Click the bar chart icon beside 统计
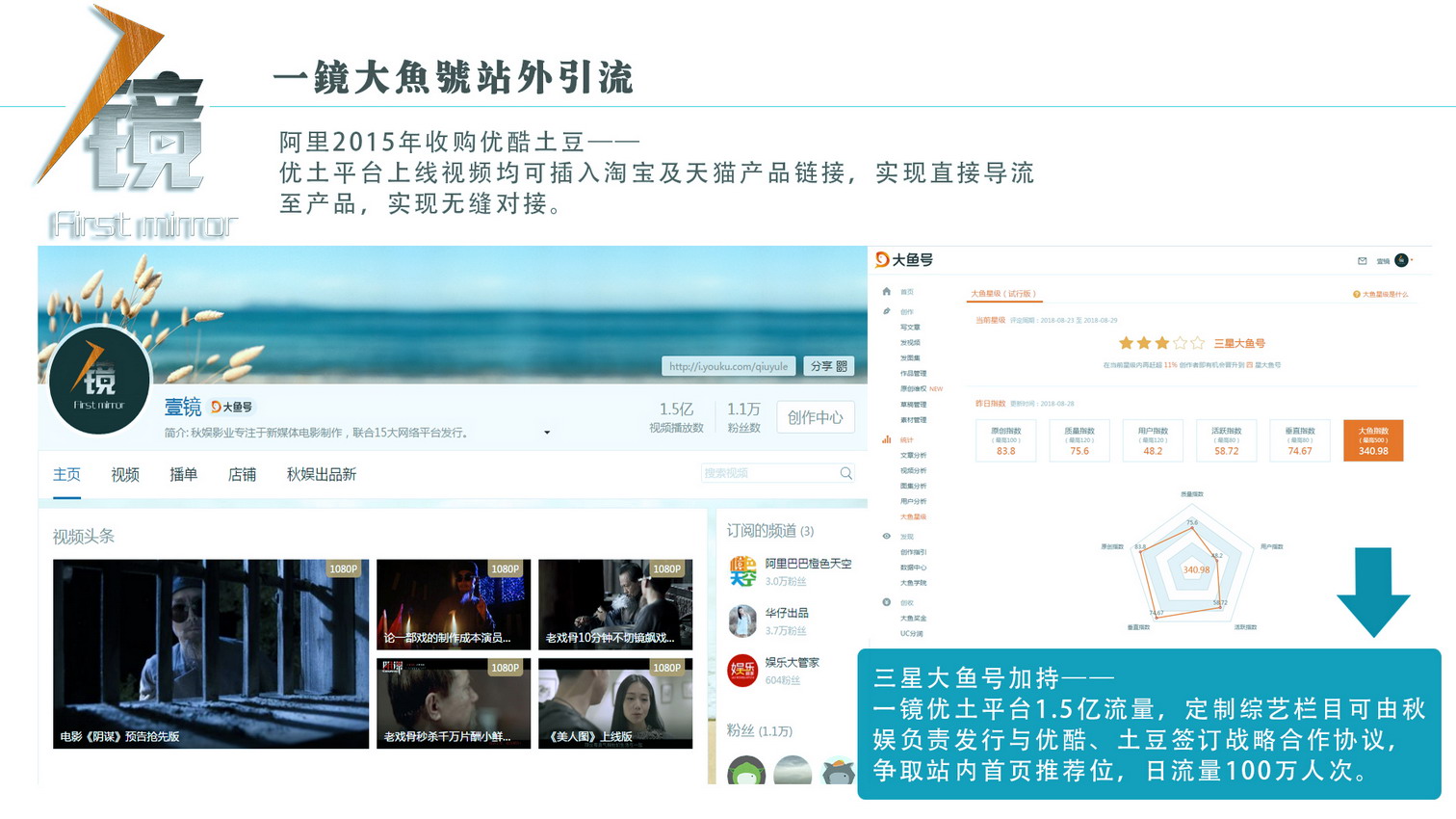 (886, 439)
